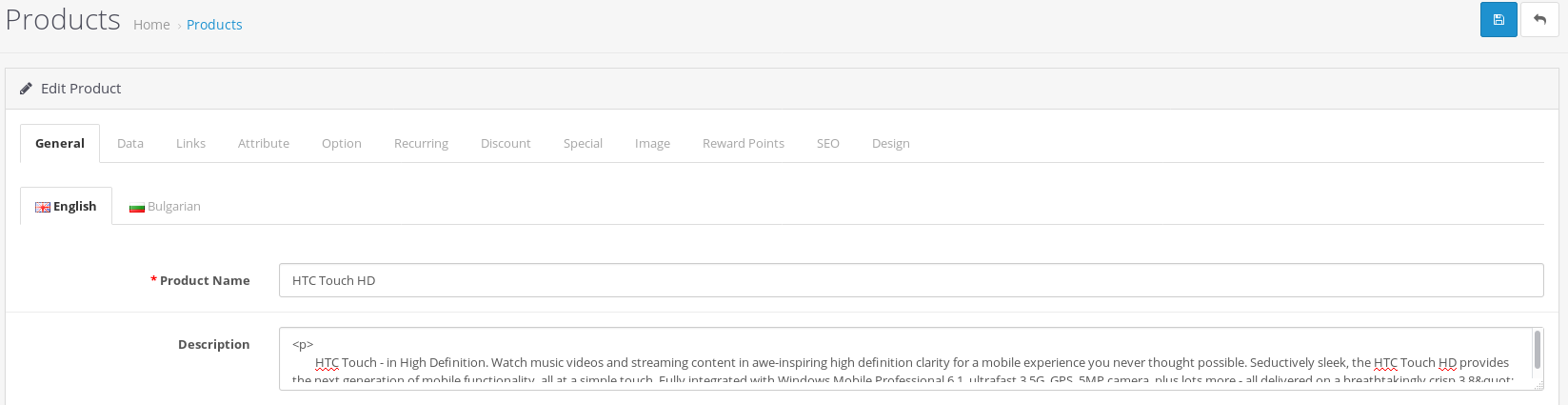Switch to the SEO tab
1568x405 pixels.
pos(828,144)
